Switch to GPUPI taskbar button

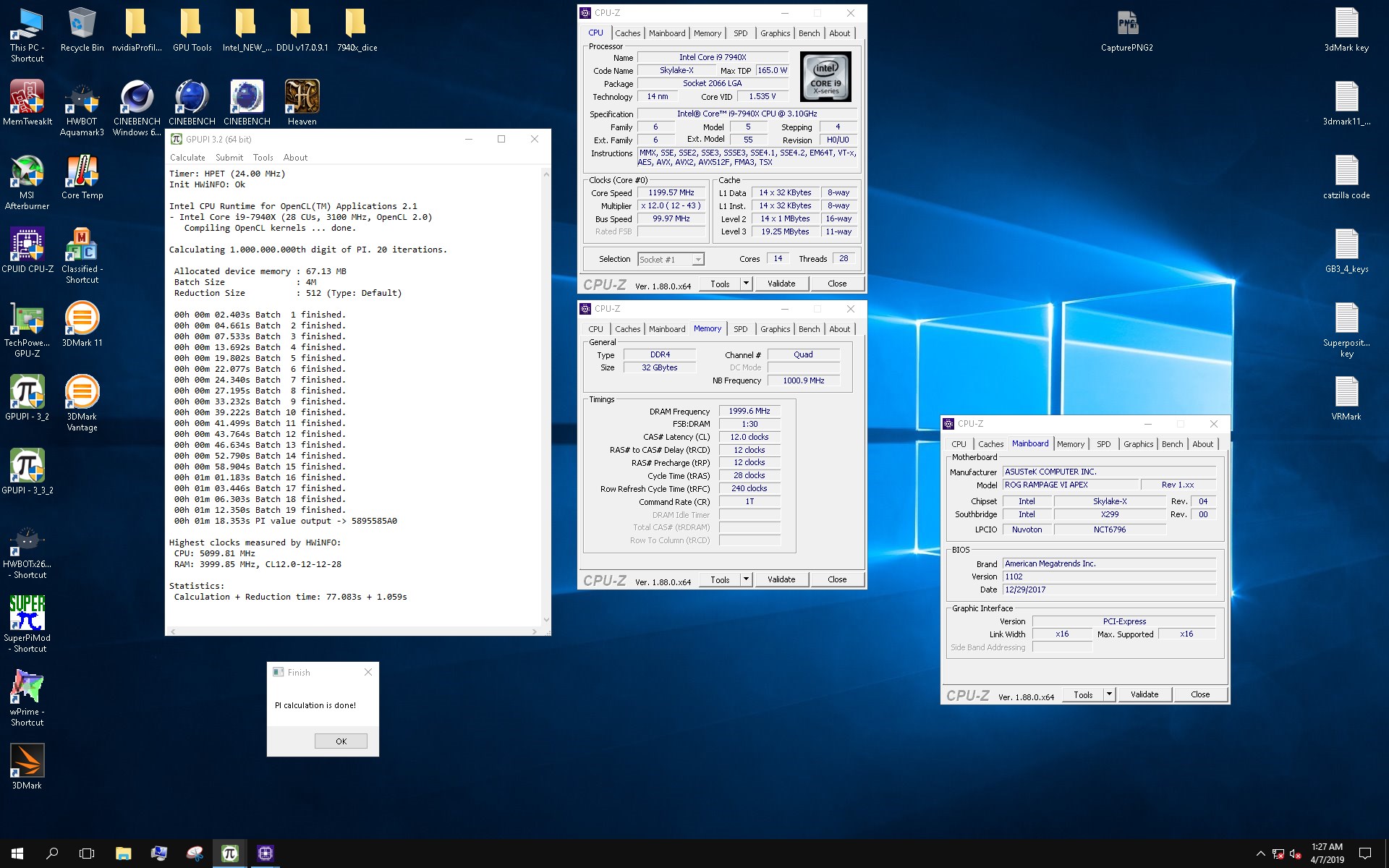point(229,854)
